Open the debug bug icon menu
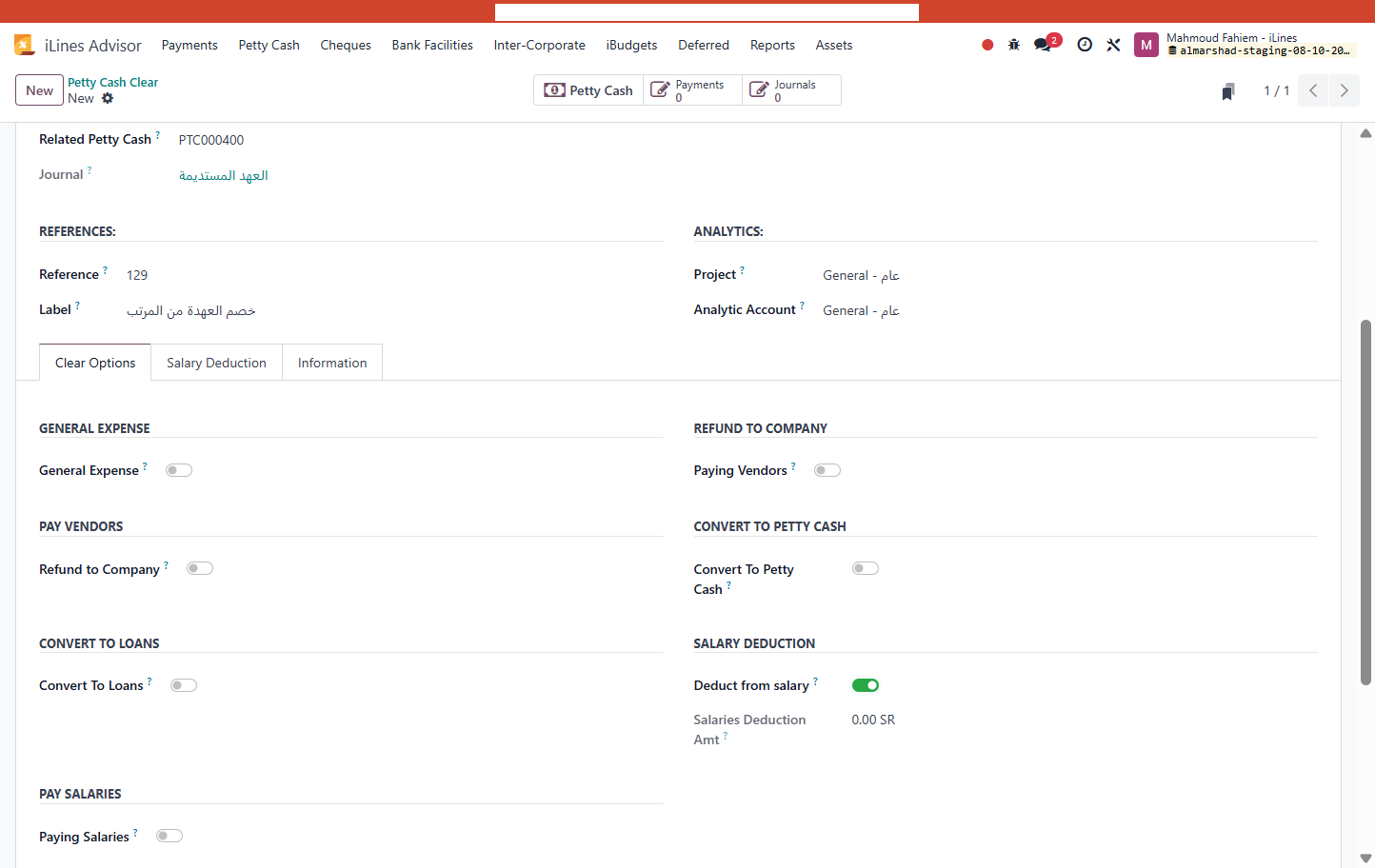This screenshot has width=1375, height=868. (1014, 45)
